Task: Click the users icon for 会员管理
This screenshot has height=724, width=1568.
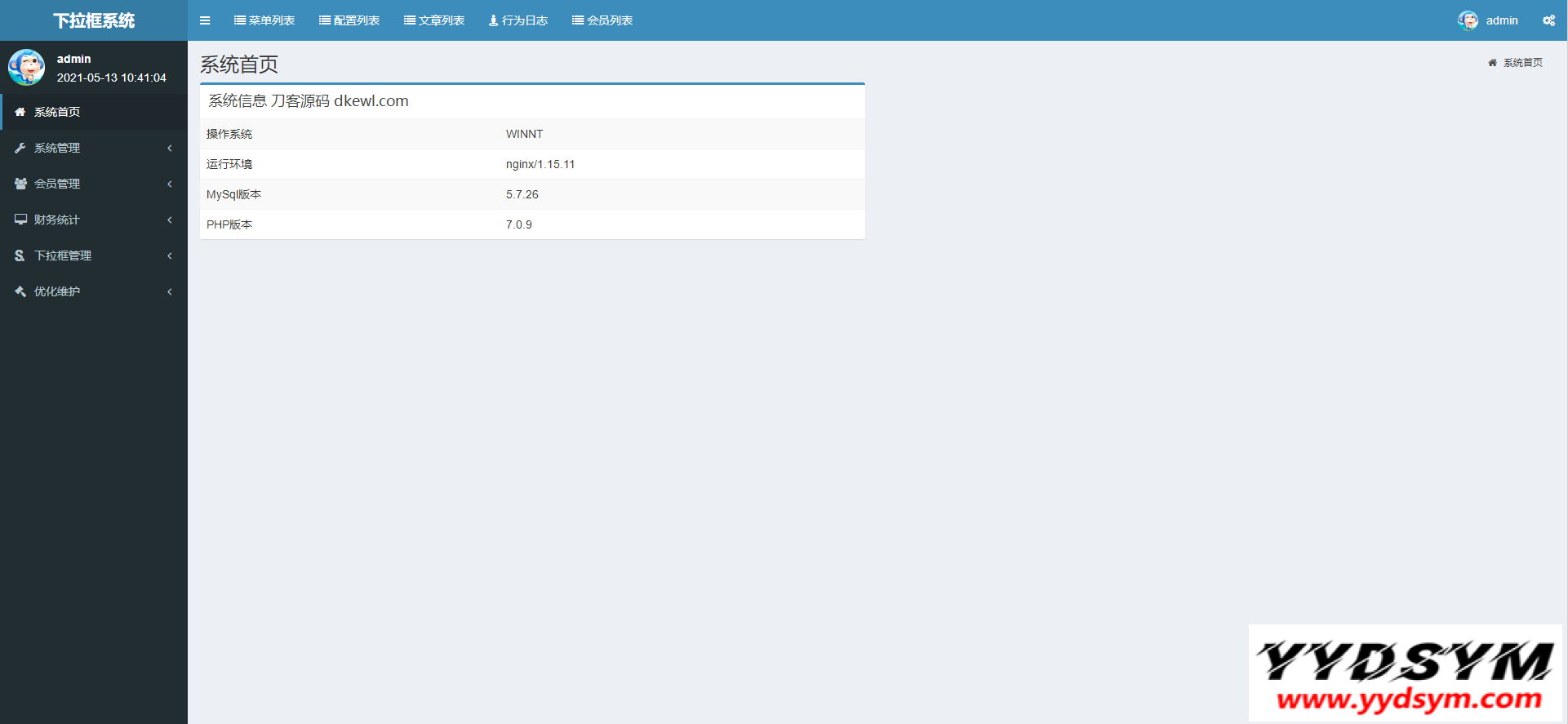Action: [x=20, y=184]
